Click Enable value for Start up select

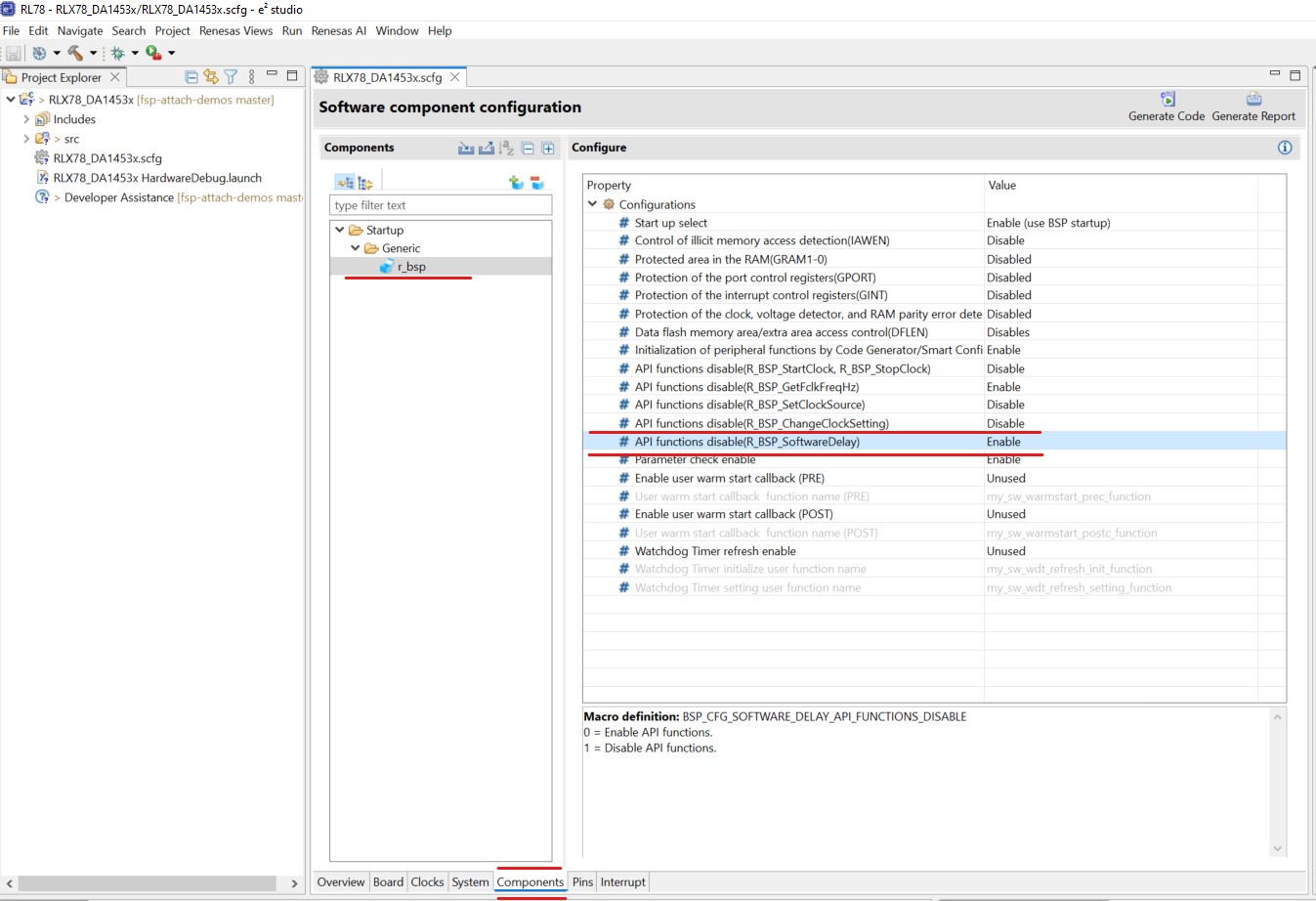tap(1048, 223)
